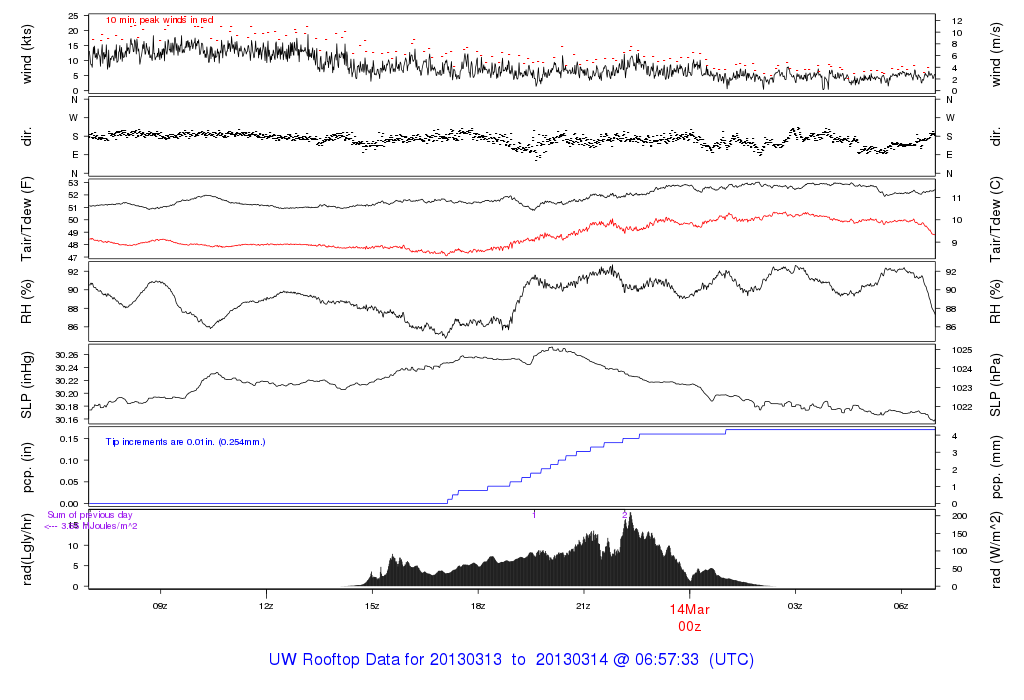Click the "SLP (hPa)" axis label
Screen dimensions: 1024x700
tap(996, 385)
